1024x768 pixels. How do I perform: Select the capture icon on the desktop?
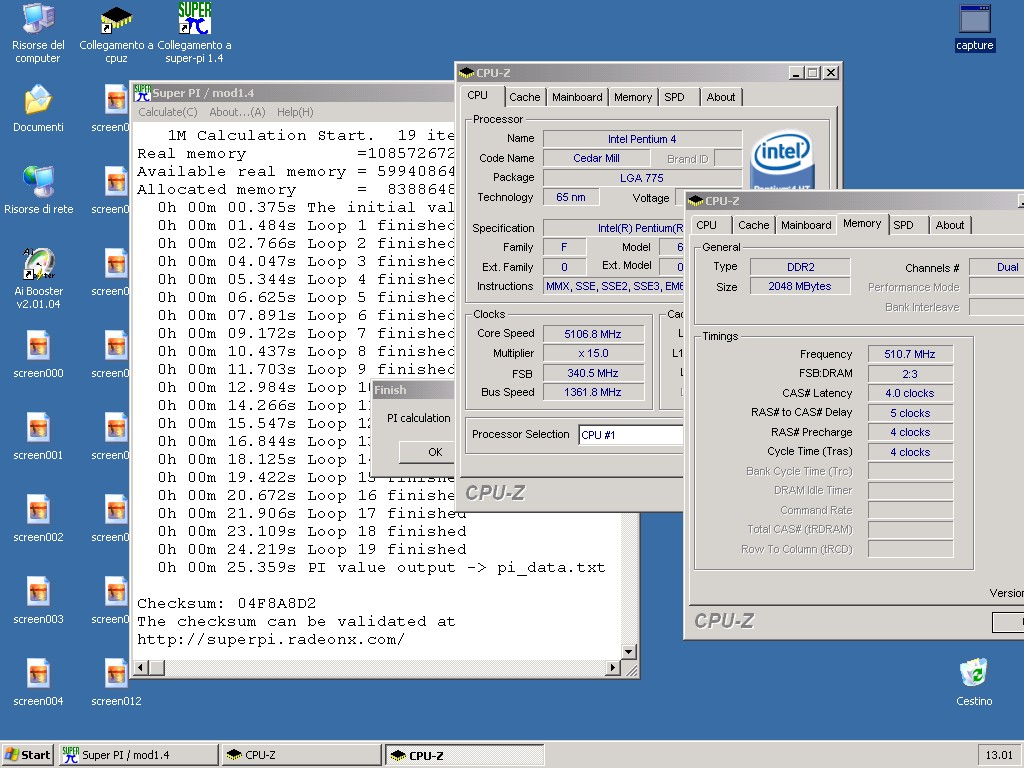[x=974, y=28]
